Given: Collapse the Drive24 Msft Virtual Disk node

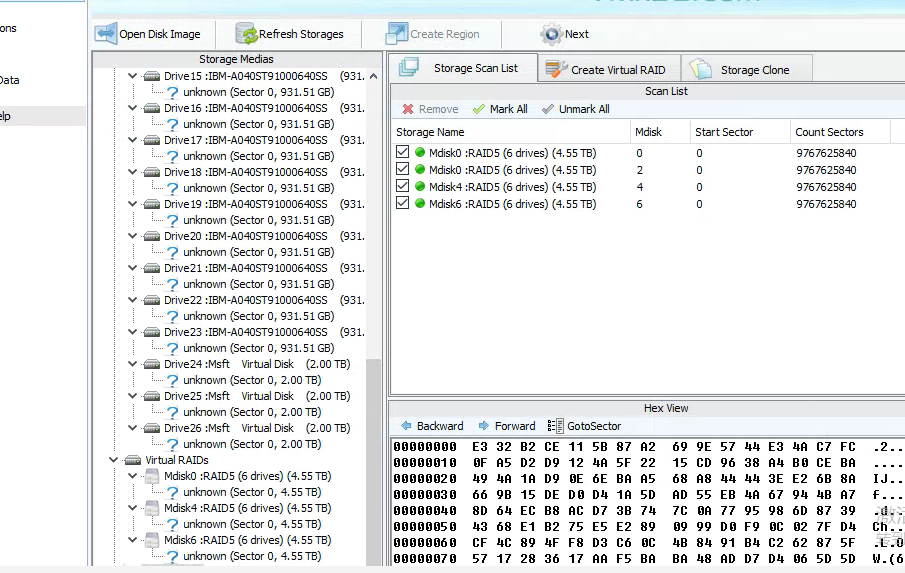Looking at the screenshot, I should [132, 364].
